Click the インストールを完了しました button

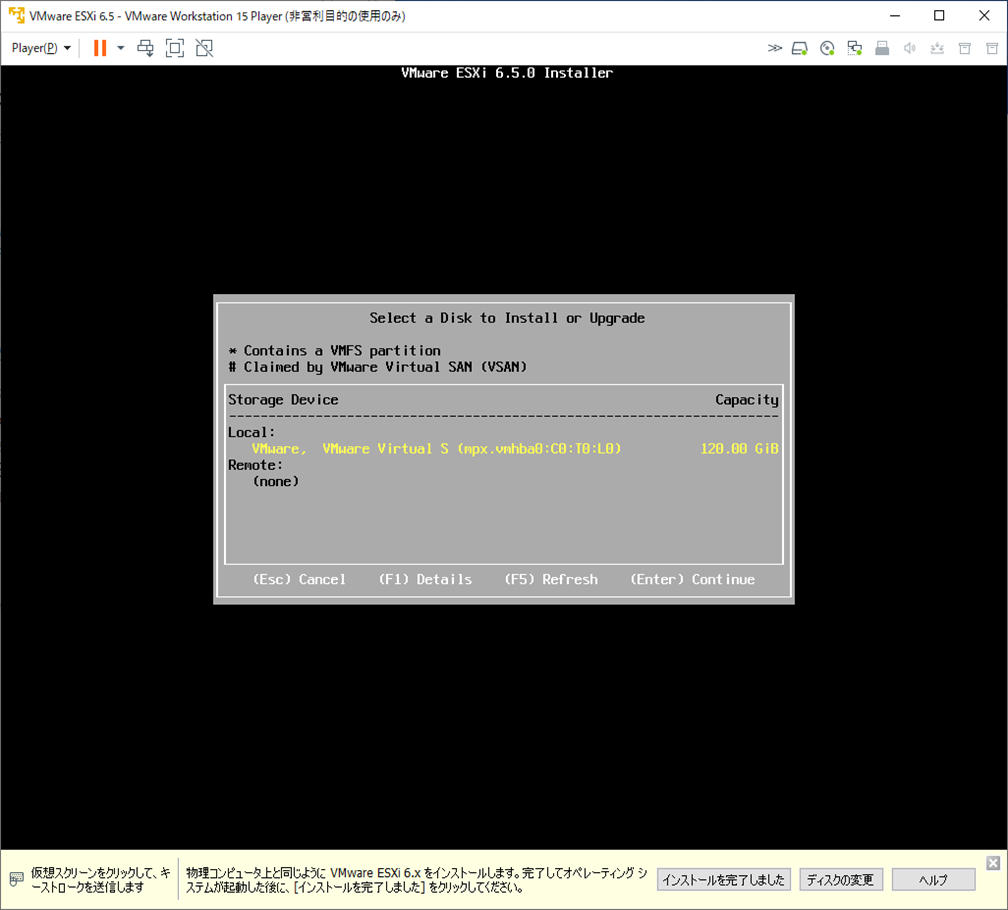click(x=724, y=880)
